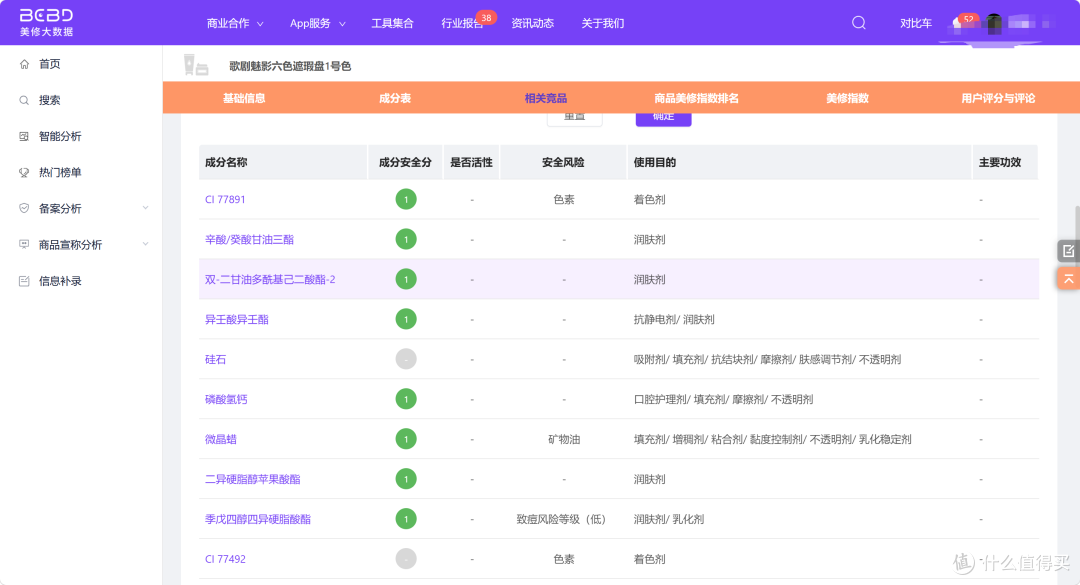Switch to the 基础信息 tab
This screenshot has width=1080, height=585.
coord(244,98)
